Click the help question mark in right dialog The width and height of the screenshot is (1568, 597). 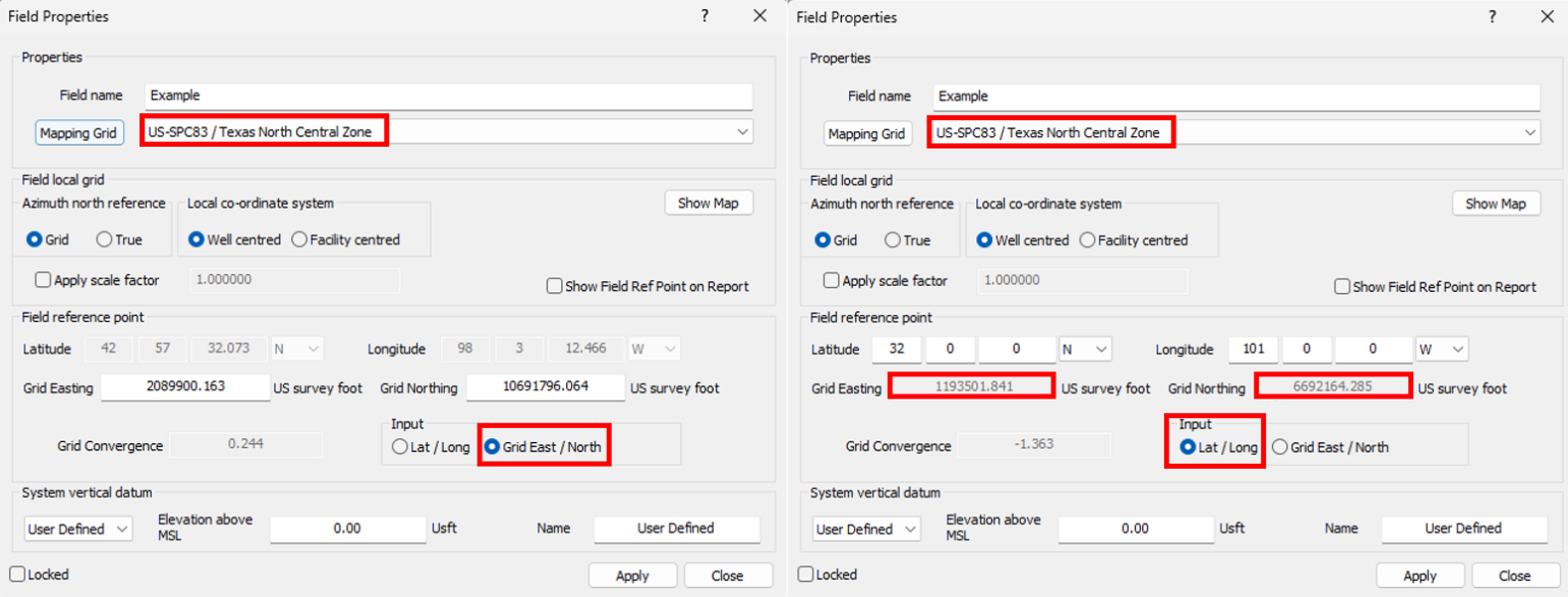click(1493, 17)
